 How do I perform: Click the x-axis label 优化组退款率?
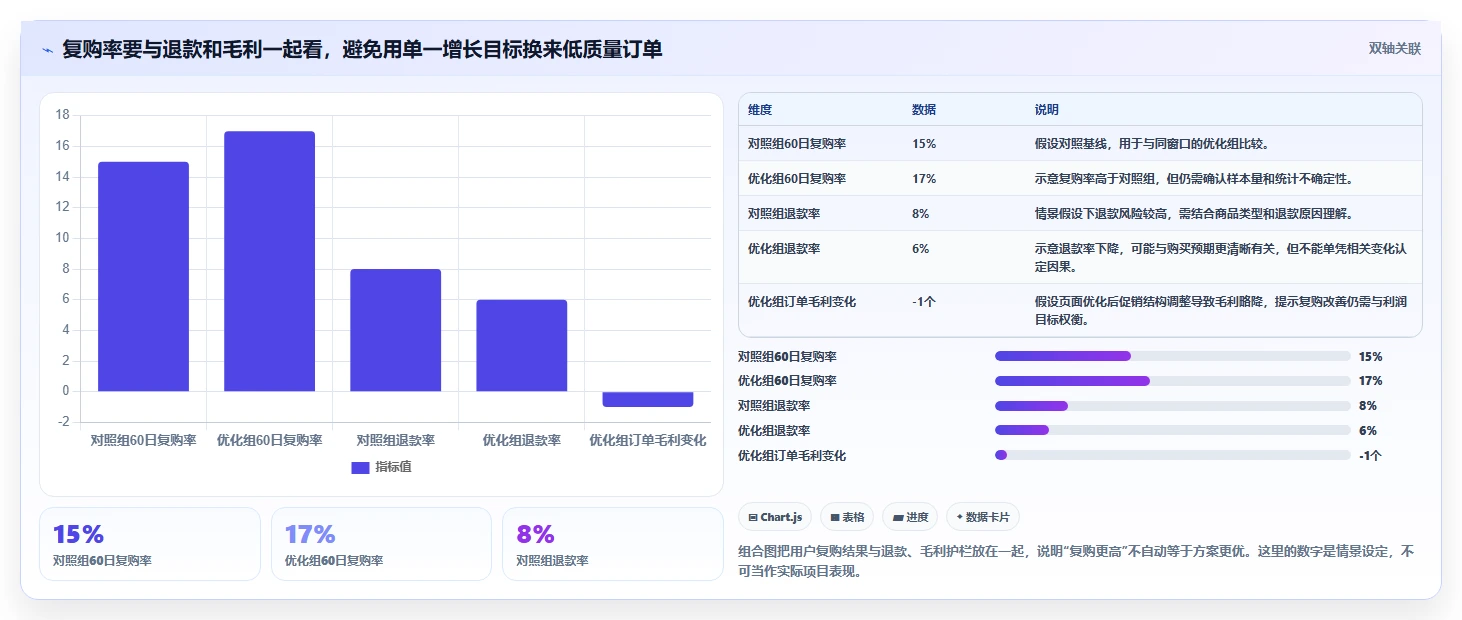pos(522,440)
